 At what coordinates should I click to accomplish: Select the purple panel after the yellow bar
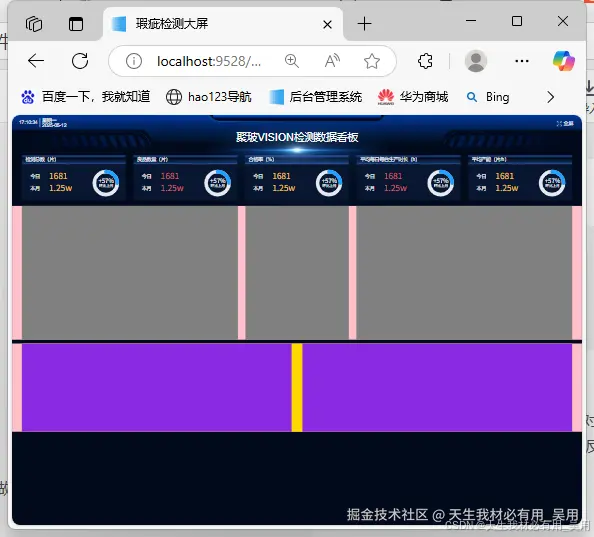click(x=437, y=387)
